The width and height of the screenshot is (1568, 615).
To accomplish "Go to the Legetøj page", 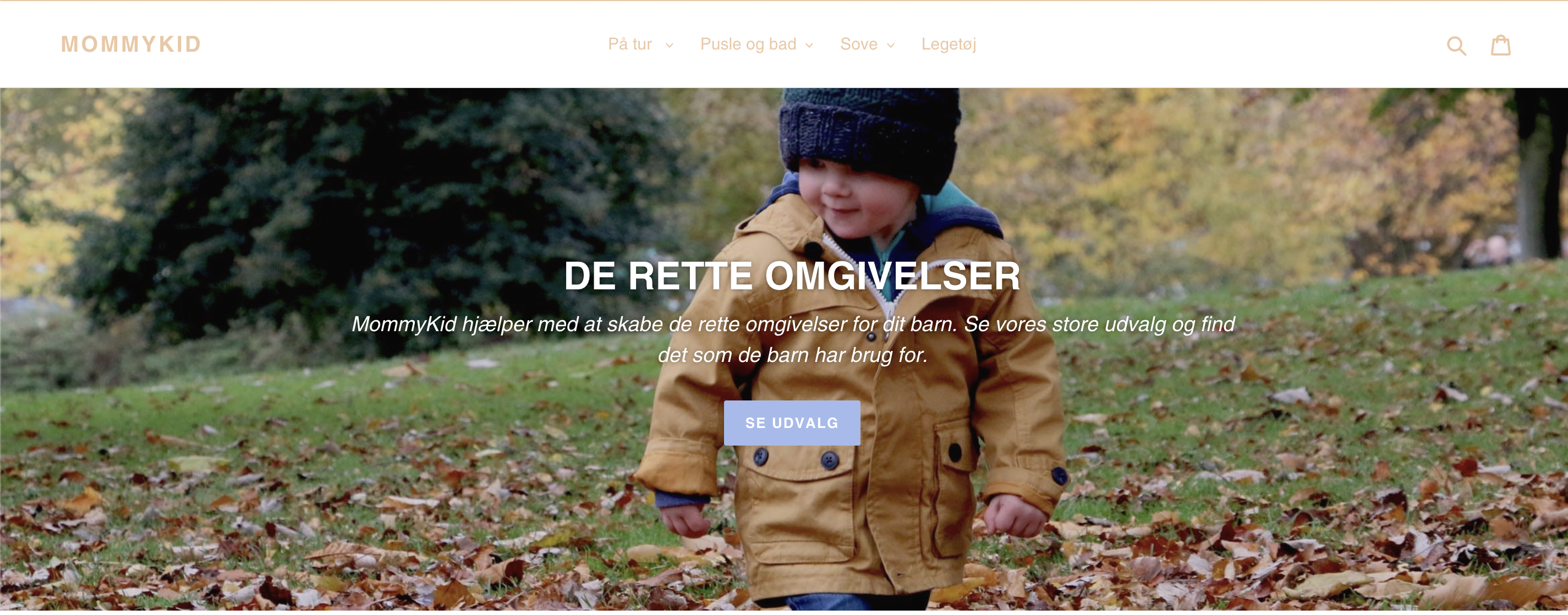I will click(x=949, y=45).
